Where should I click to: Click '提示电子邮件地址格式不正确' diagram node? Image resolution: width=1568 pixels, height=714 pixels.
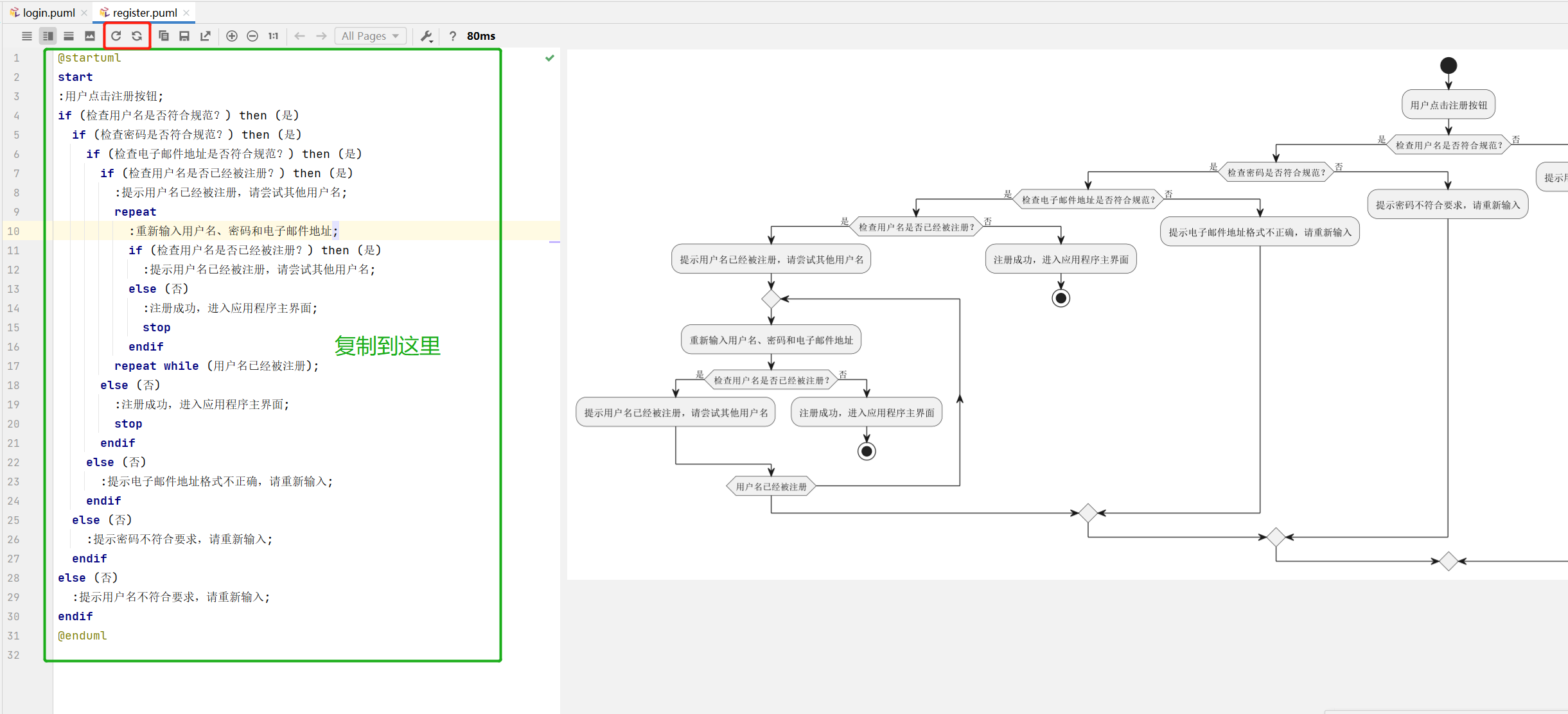1260,232
